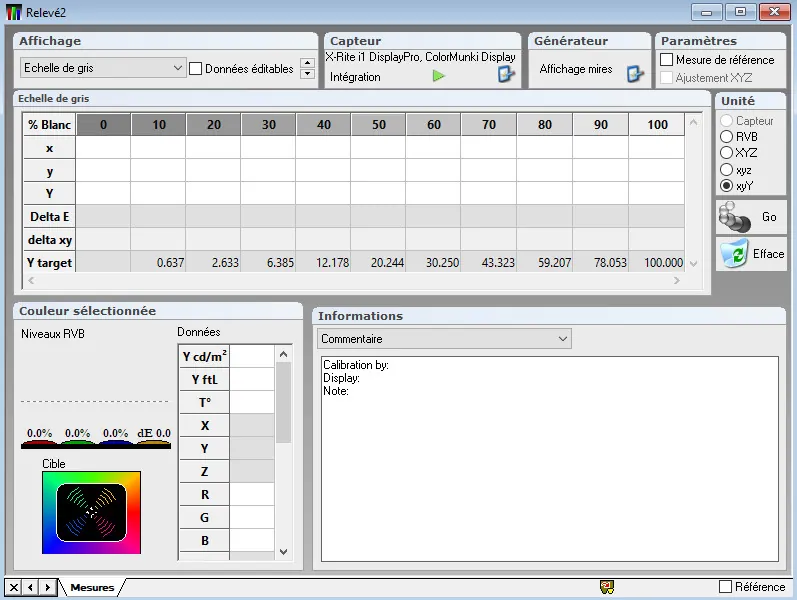Start measurement with the green play icon
Image resolution: width=797 pixels, height=600 pixels.
[x=438, y=76]
